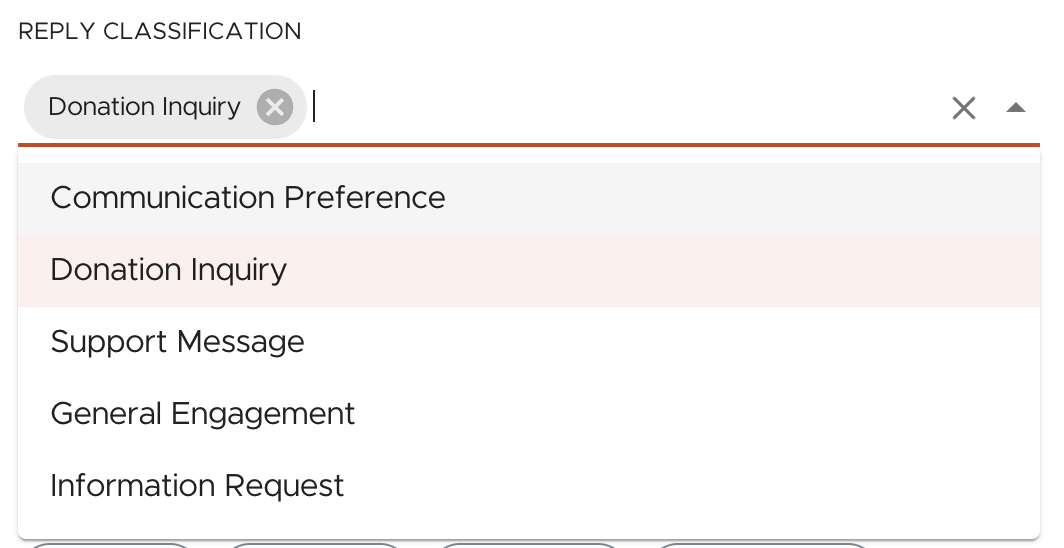Collapse the Reply Classification dropdown

1016,108
